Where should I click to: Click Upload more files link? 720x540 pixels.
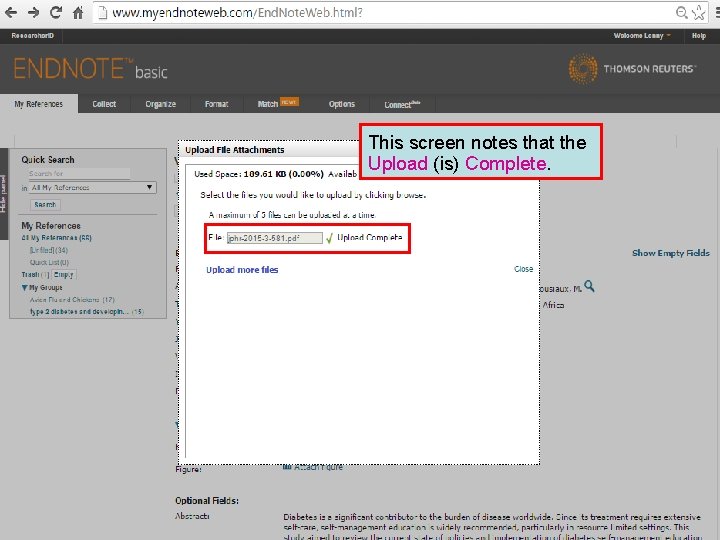[242, 270]
